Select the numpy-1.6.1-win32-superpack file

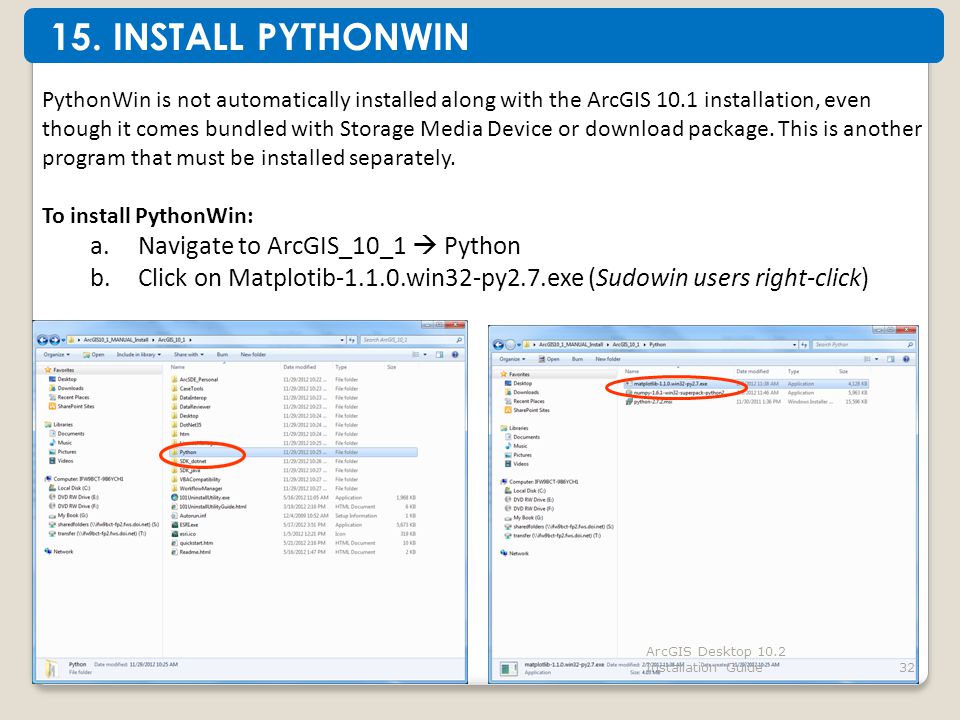coord(675,392)
